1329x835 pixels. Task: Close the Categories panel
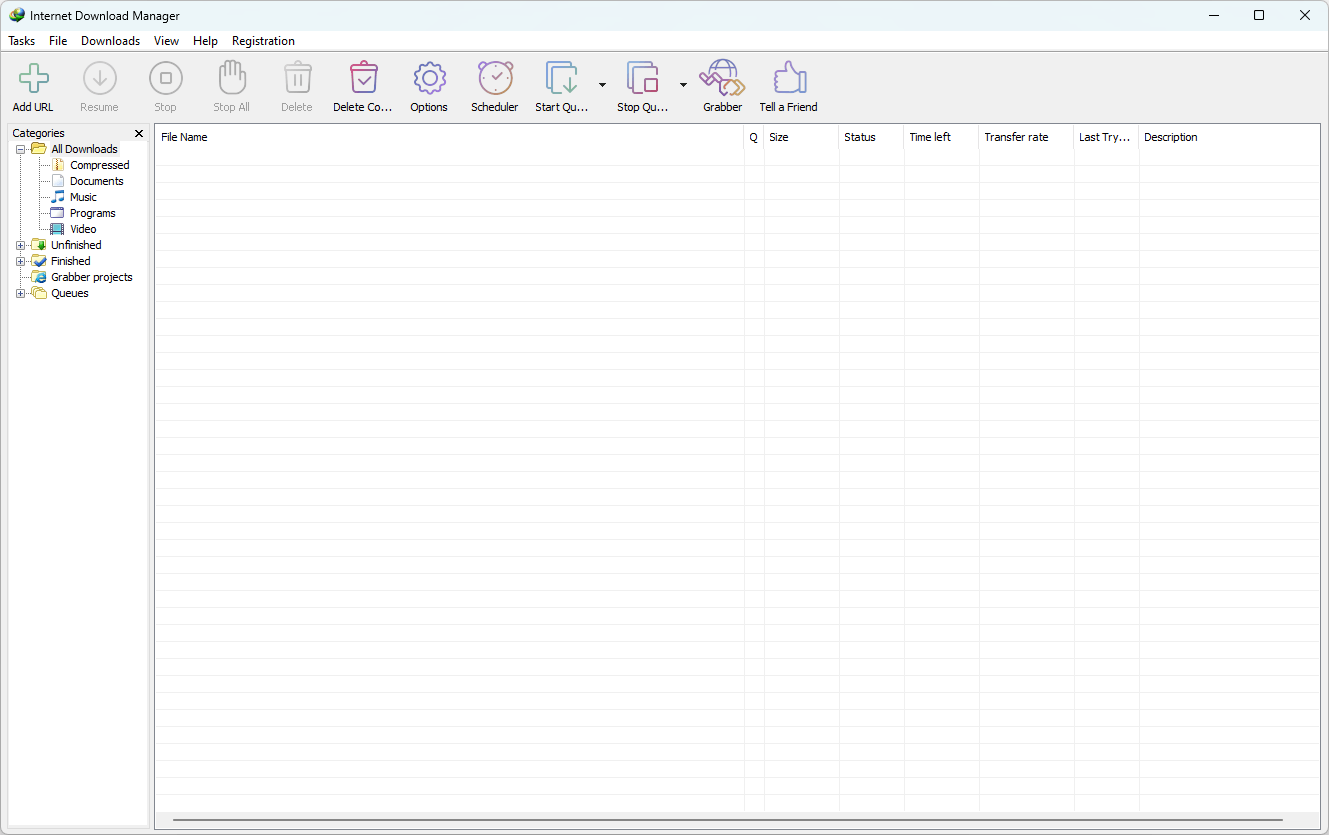tap(139, 133)
